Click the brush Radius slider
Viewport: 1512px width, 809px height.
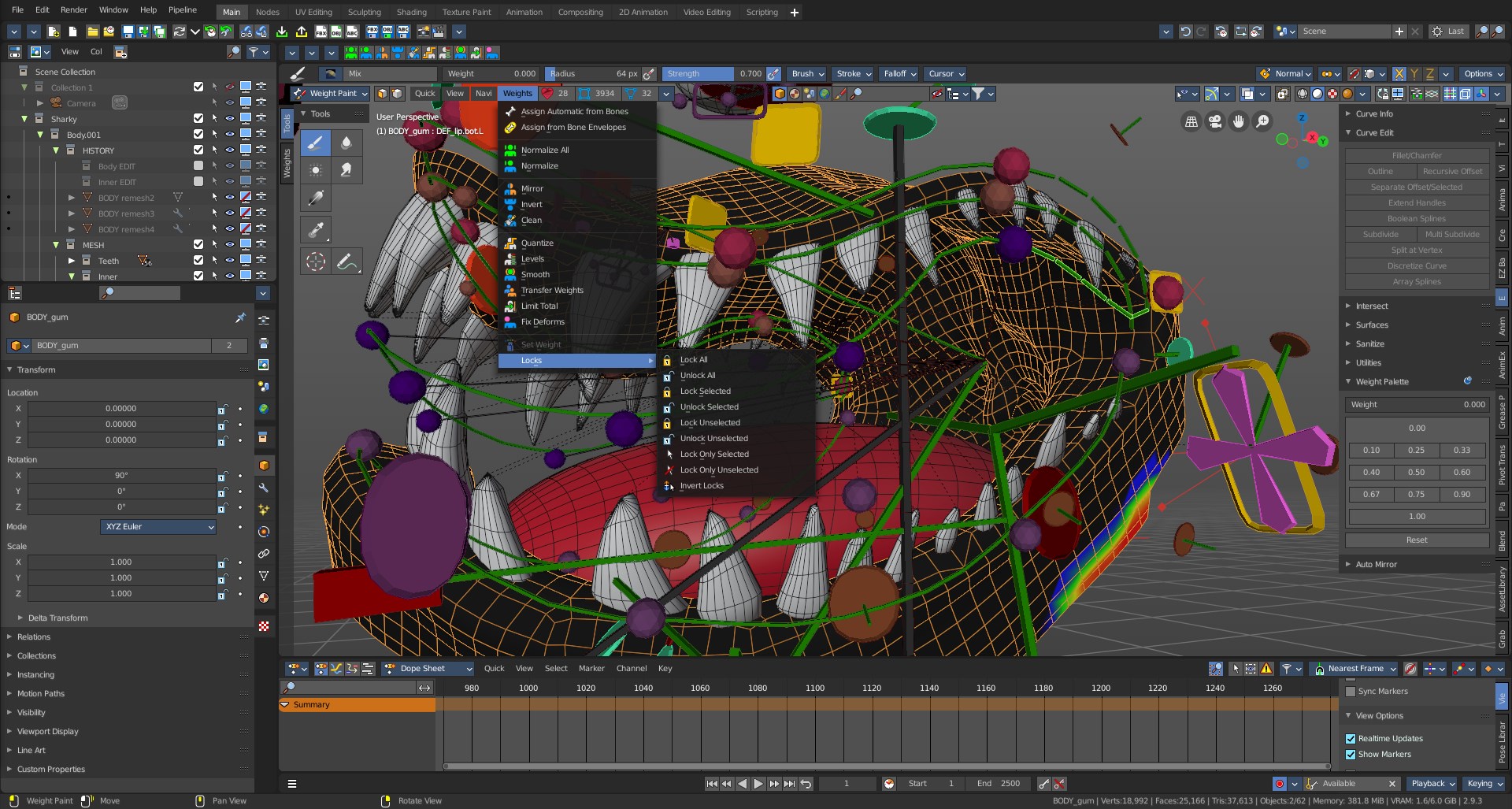(592, 74)
